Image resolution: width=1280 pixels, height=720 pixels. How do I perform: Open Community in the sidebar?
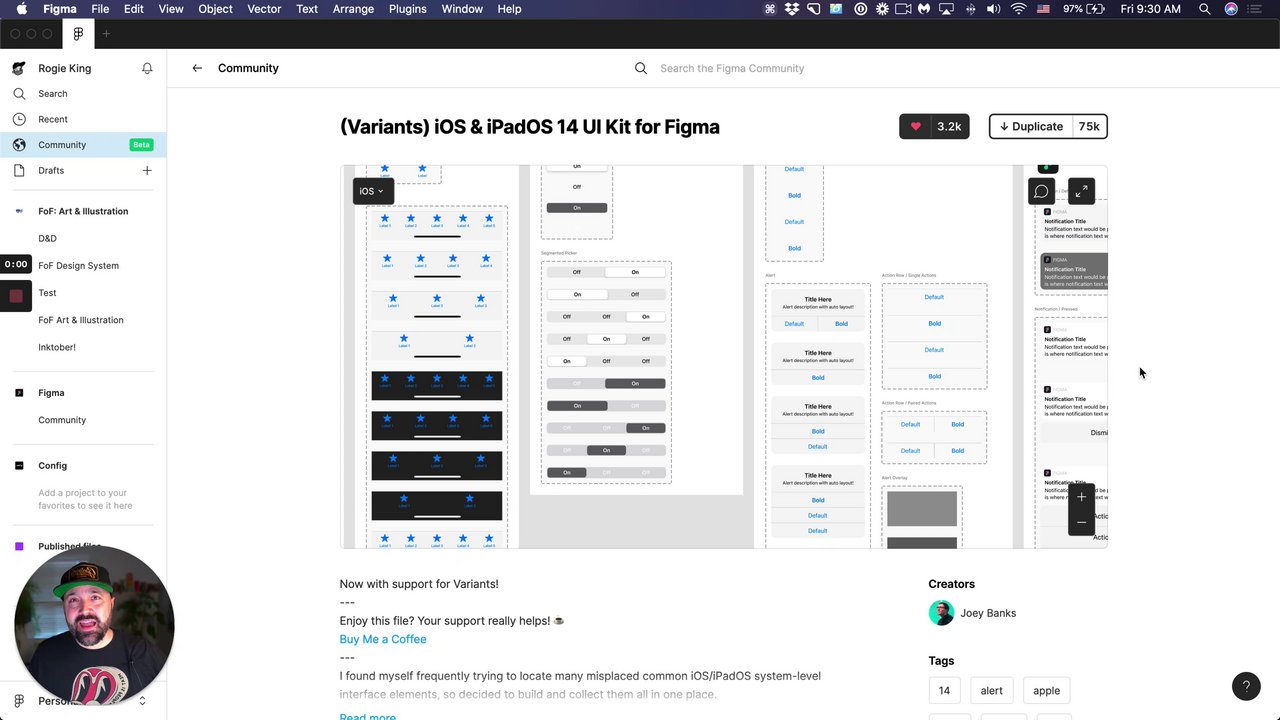click(83, 145)
